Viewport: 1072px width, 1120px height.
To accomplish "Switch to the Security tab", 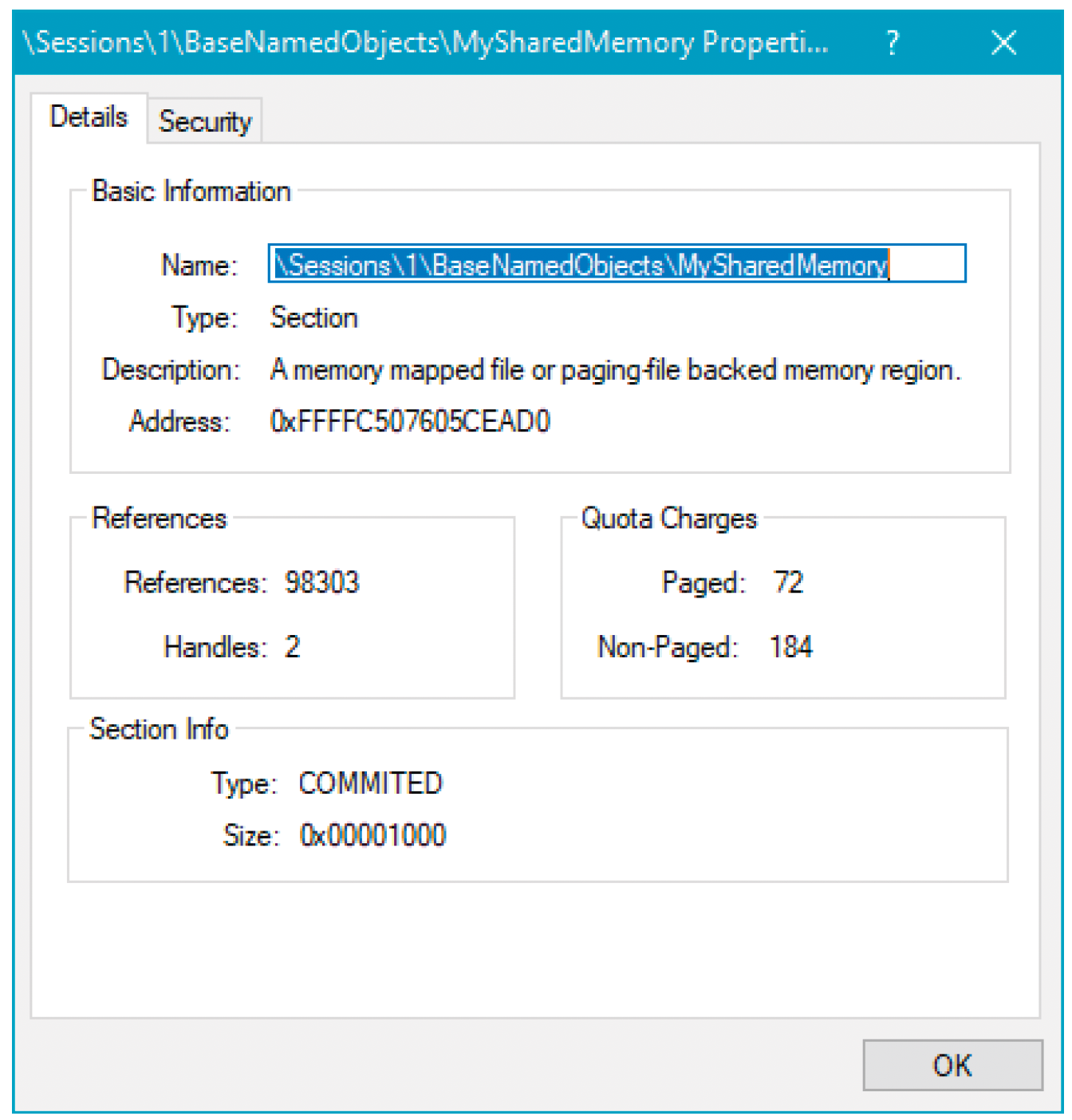I will (x=205, y=121).
